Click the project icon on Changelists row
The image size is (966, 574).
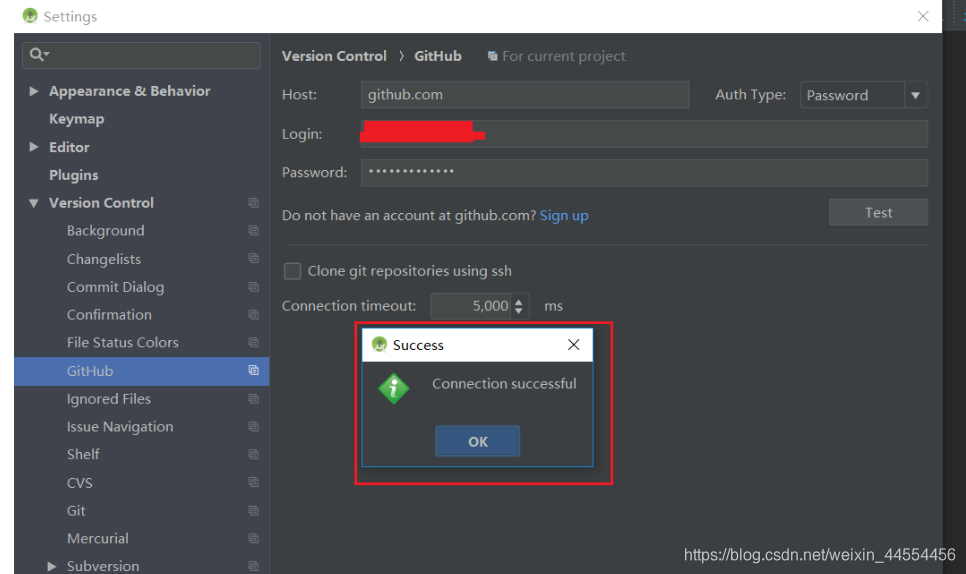(253, 259)
